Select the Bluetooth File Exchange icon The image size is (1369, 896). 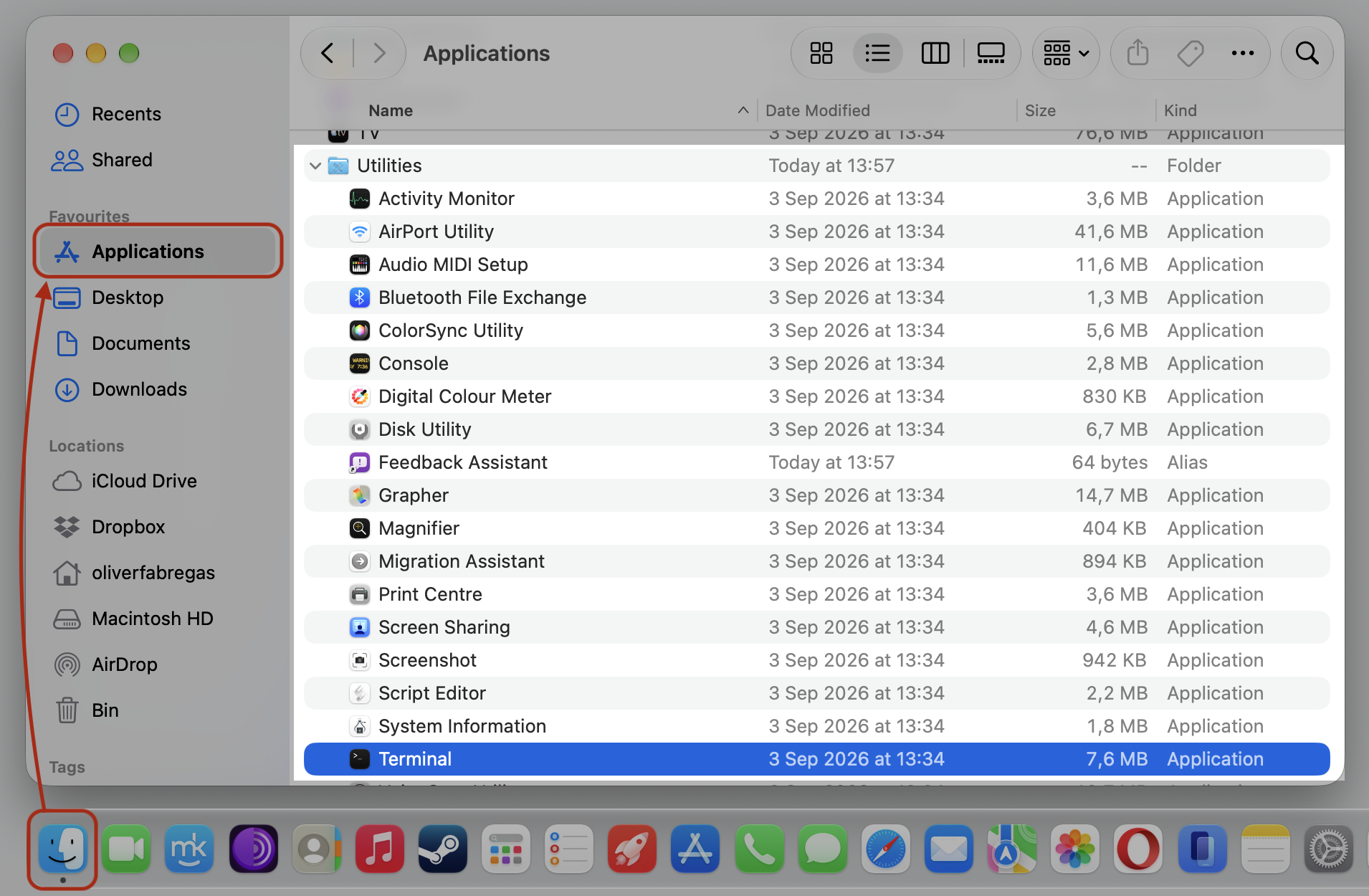[359, 297]
